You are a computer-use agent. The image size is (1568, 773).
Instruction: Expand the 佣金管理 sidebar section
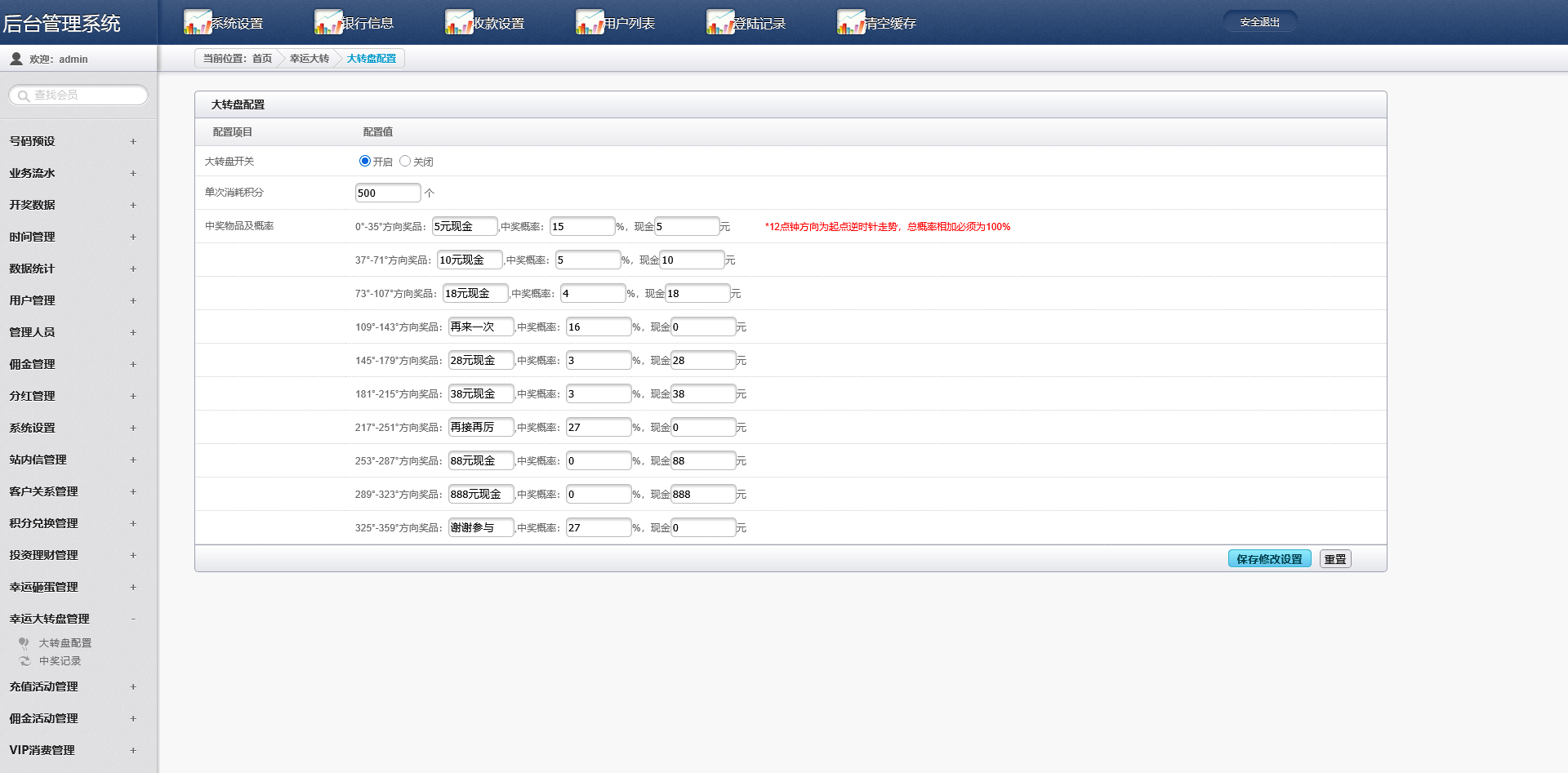click(x=72, y=364)
